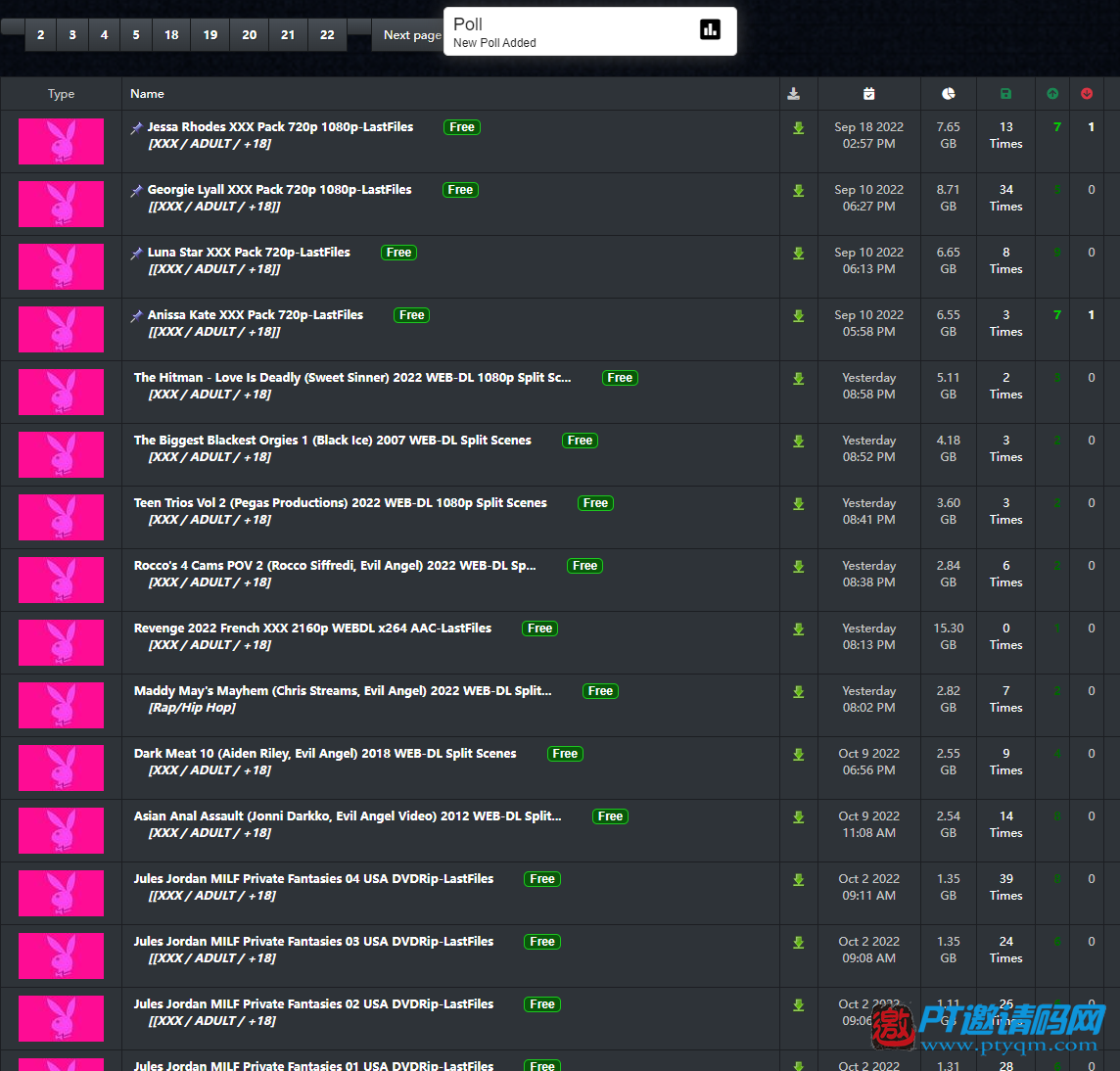The image size is (1120, 1071).
Task: Go to page 4
Action: 105,35
